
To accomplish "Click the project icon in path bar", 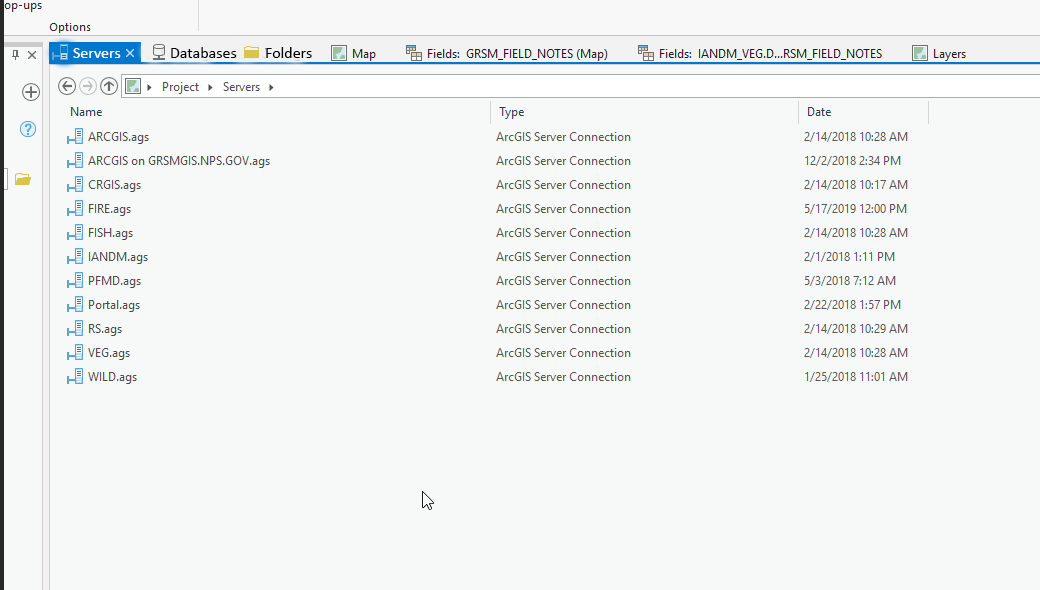I will pos(133,86).
